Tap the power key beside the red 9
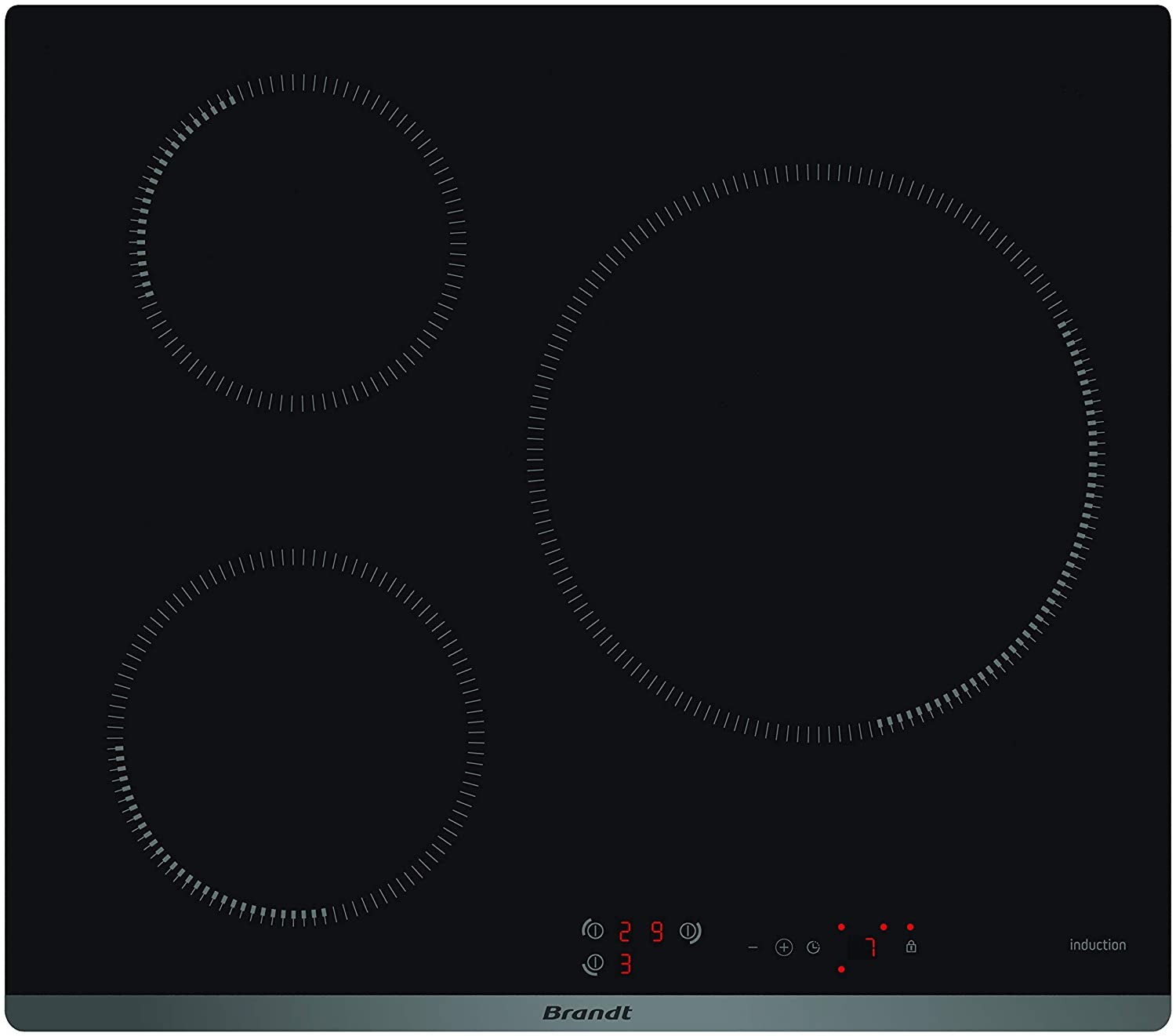This screenshot has height=1036, width=1176. pos(689,932)
